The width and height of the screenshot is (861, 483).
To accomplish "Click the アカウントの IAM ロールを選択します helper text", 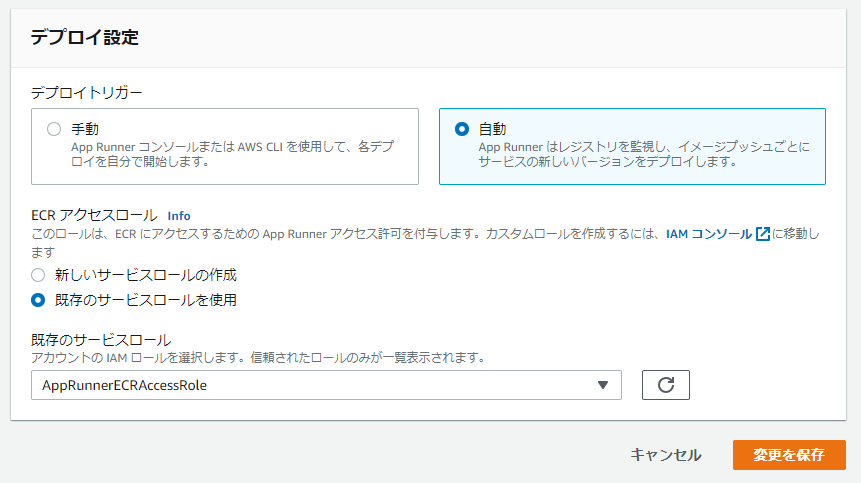I will [259, 358].
